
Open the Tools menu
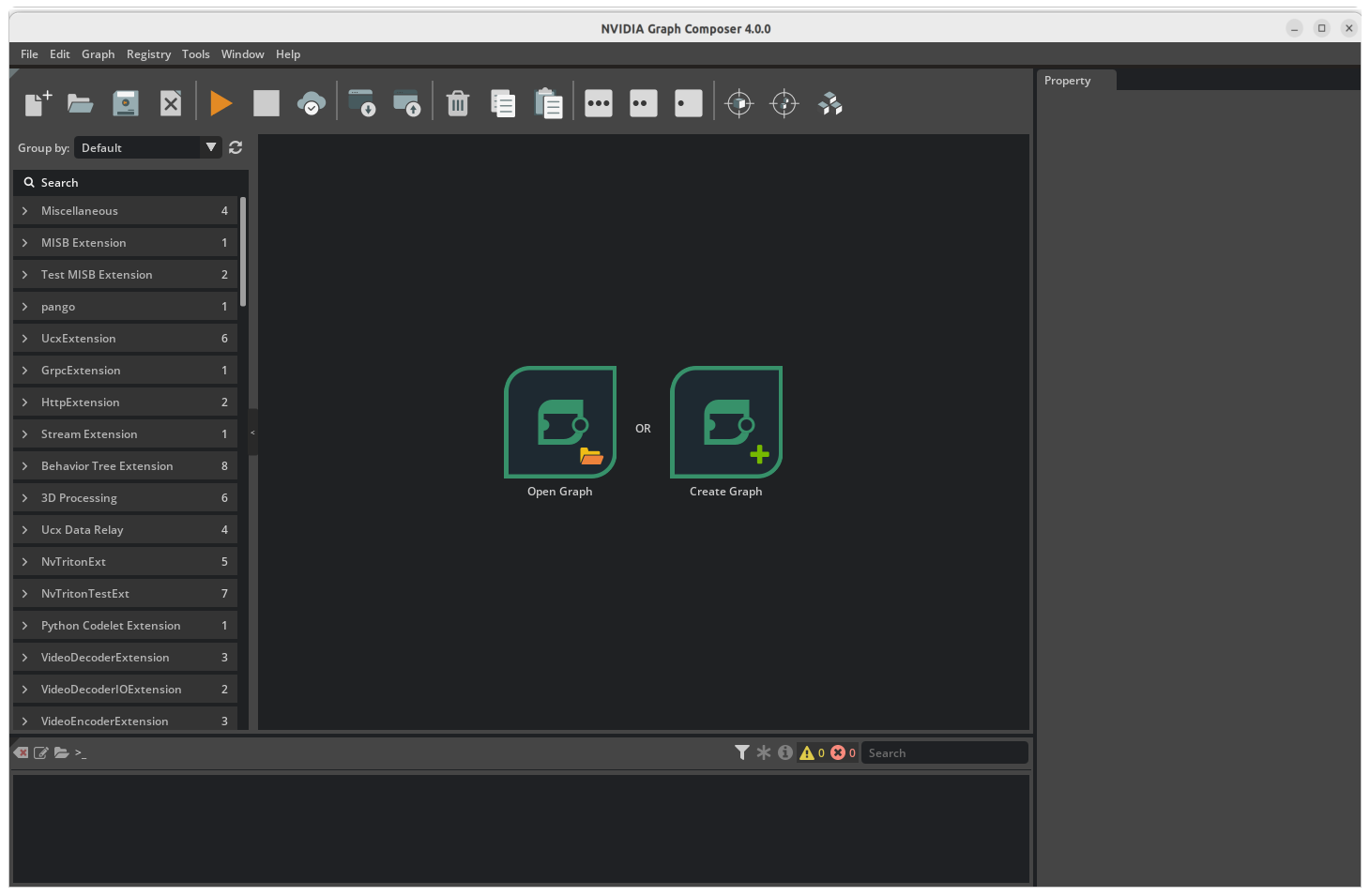coord(195,54)
